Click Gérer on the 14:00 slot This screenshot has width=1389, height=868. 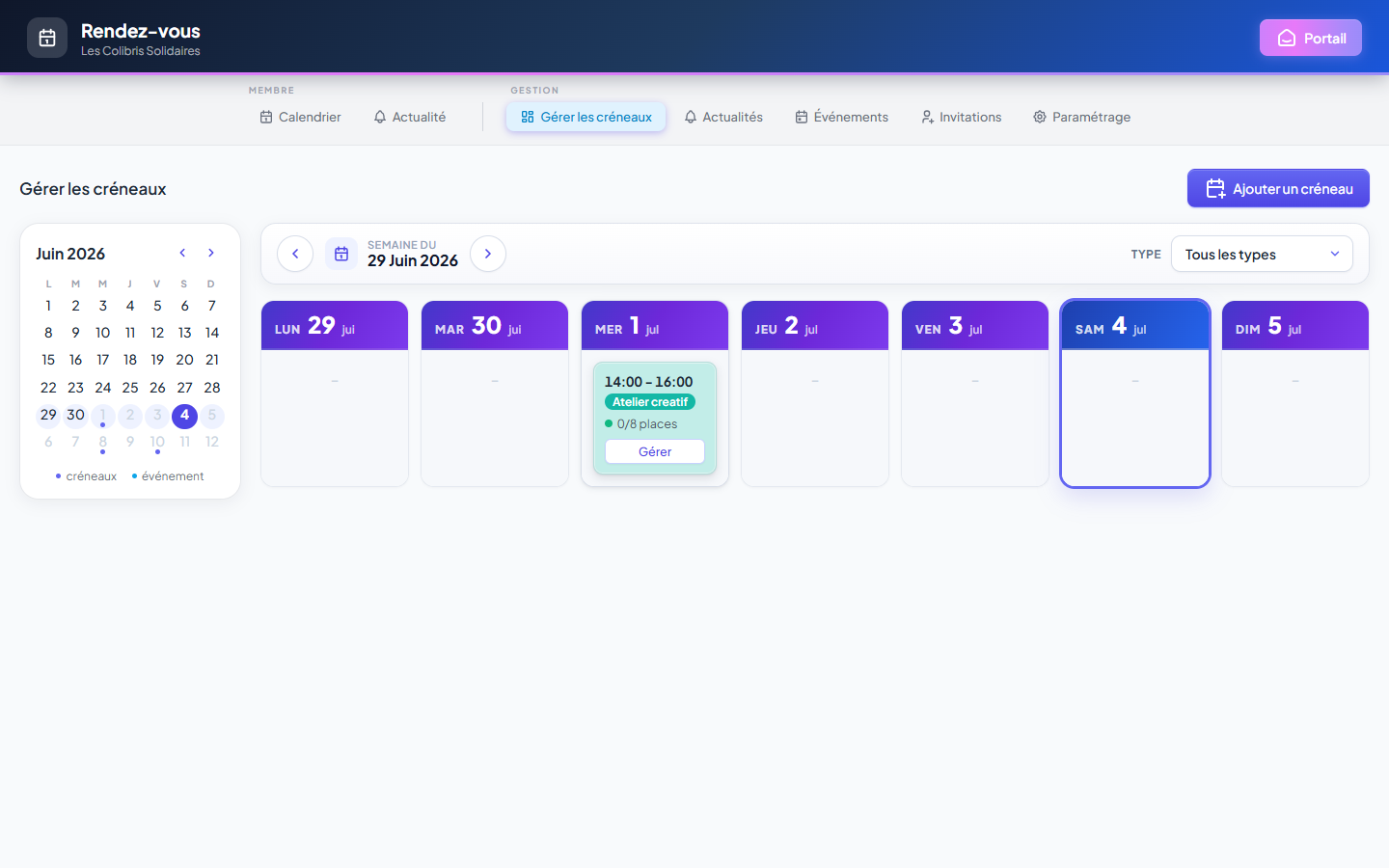tap(655, 451)
